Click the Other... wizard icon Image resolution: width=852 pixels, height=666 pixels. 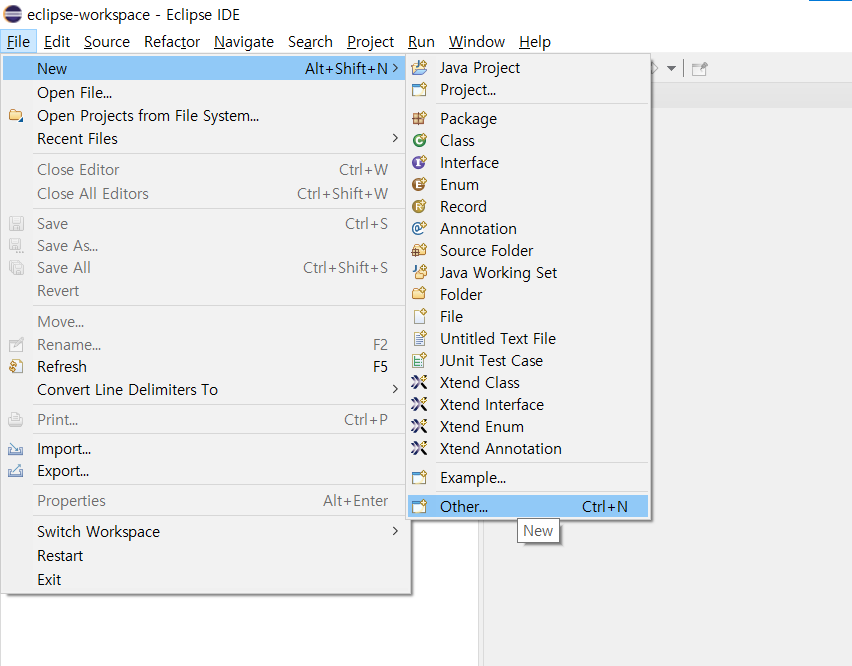pos(419,506)
